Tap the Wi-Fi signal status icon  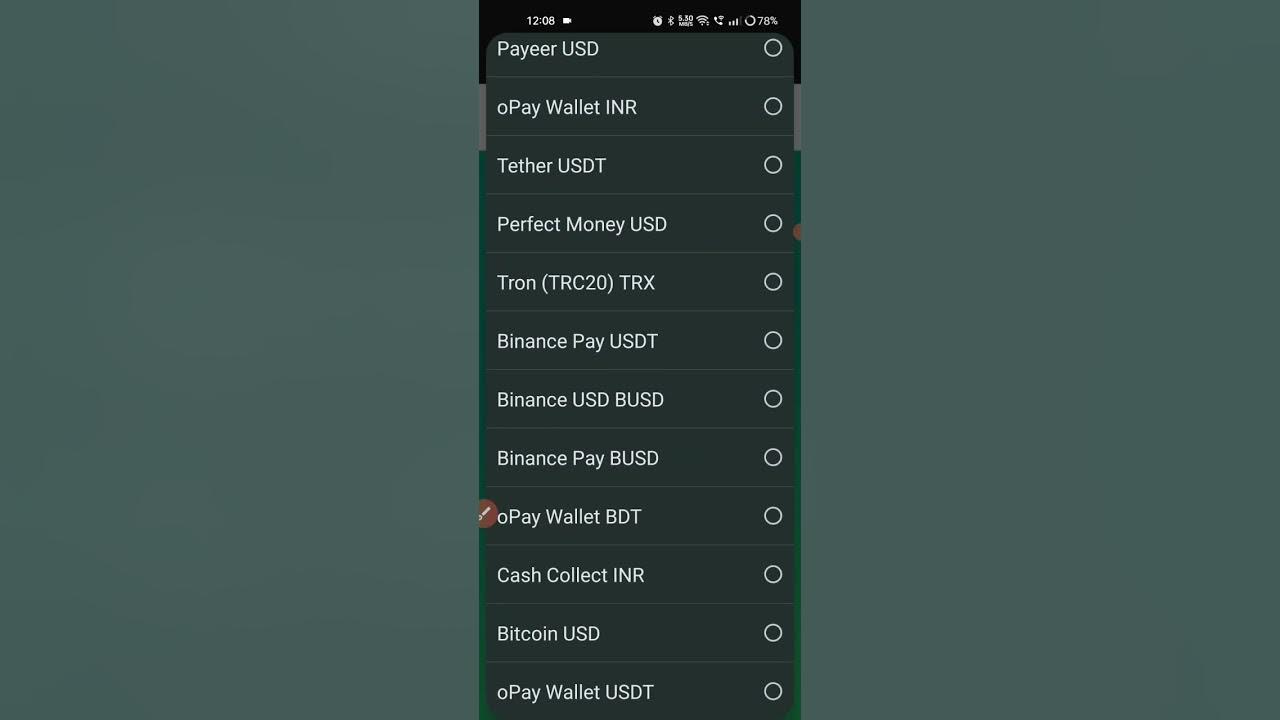point(702,21)
